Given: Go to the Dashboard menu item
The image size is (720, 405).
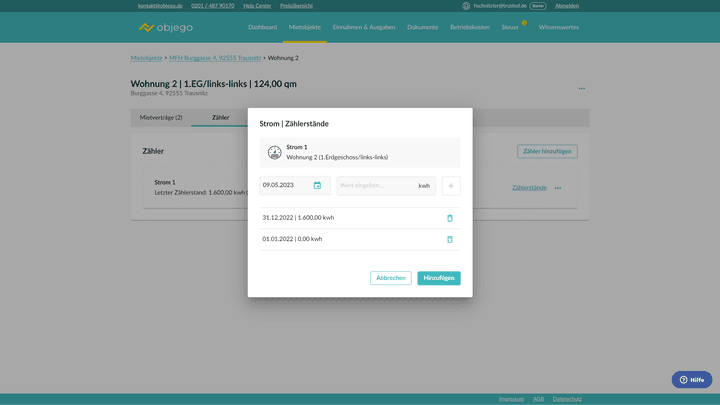Looking at the screenshot, I should click(263, 27).
